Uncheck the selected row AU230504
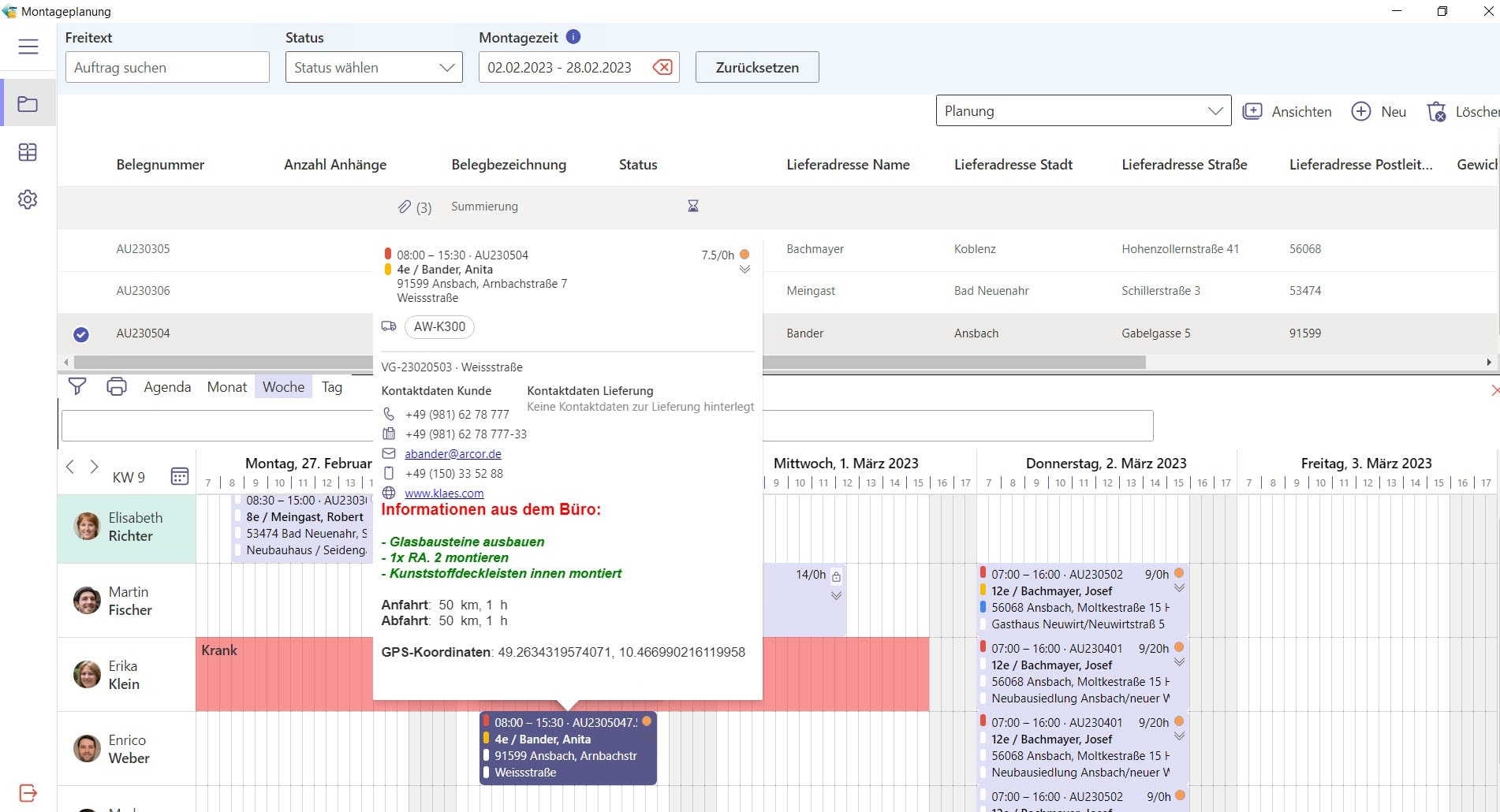The width and height of the screenshot is (1500, 812). pos(80,334)
